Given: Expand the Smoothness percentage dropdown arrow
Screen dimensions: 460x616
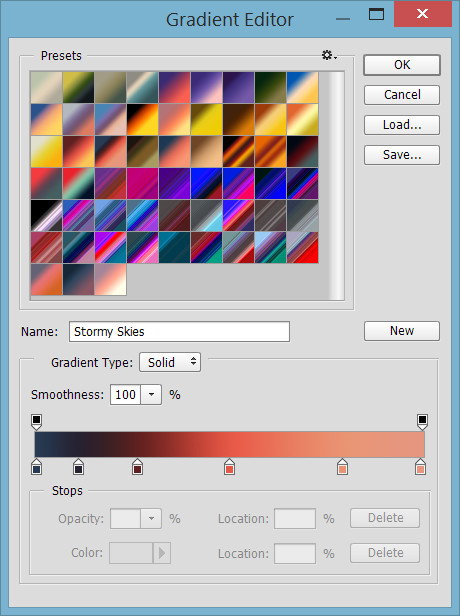Looking at the screenshot, I should click(151, 394).
